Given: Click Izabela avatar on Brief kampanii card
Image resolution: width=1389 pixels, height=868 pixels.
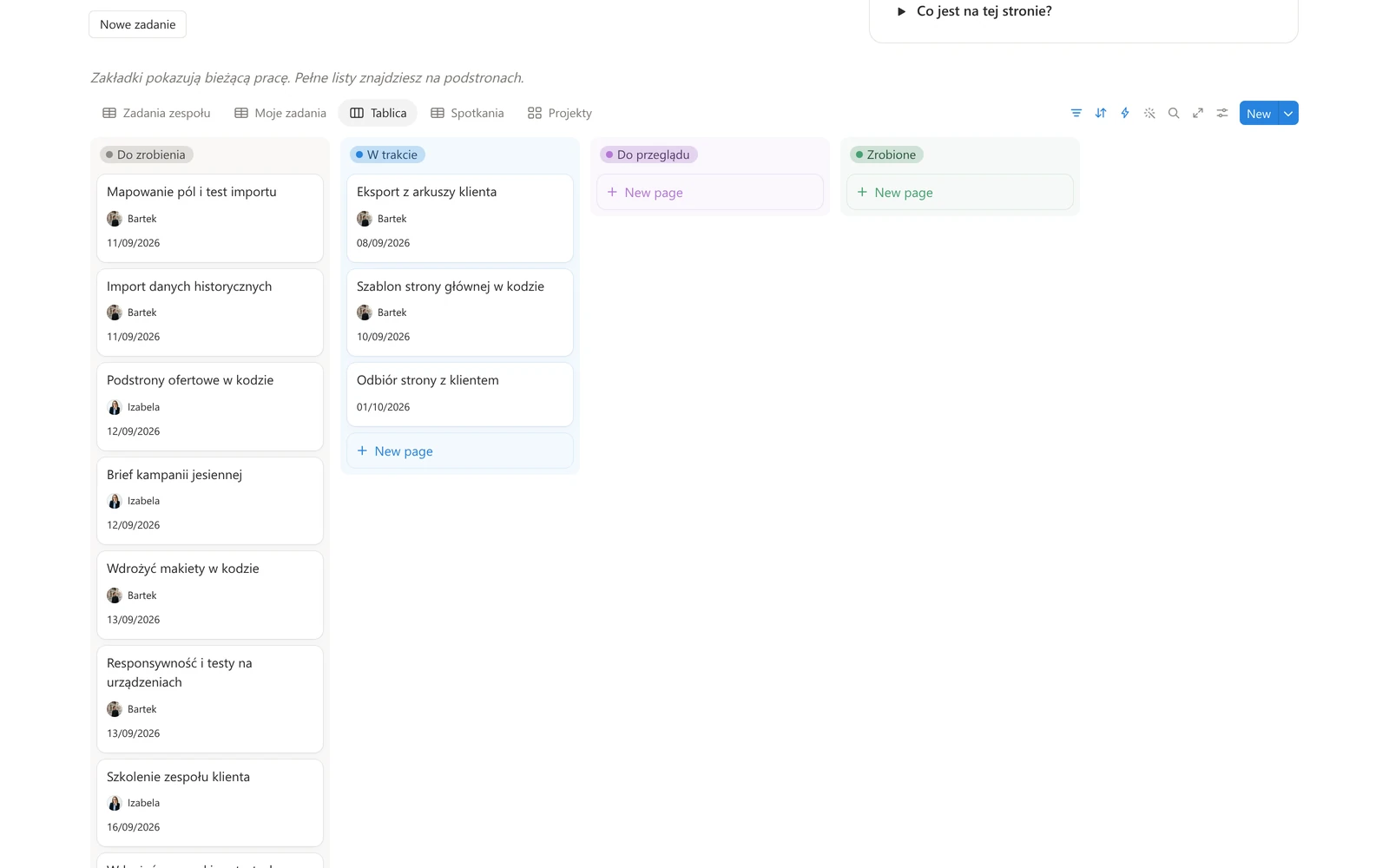Looking at the screenshot, I should pyautogui.click(x=115, y=501).
